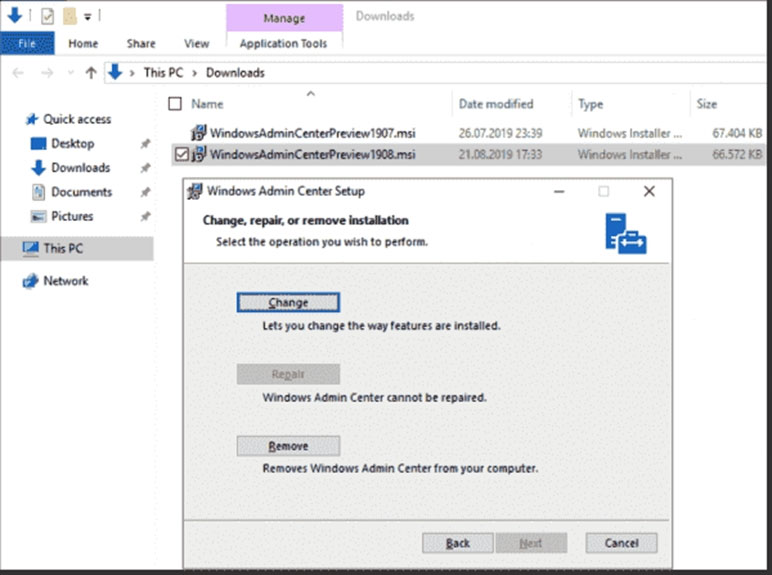Open Pictures in Quick access sidebar
This screenshot has width=772, height=575.
pyautogui.click(x=72, y=216)
